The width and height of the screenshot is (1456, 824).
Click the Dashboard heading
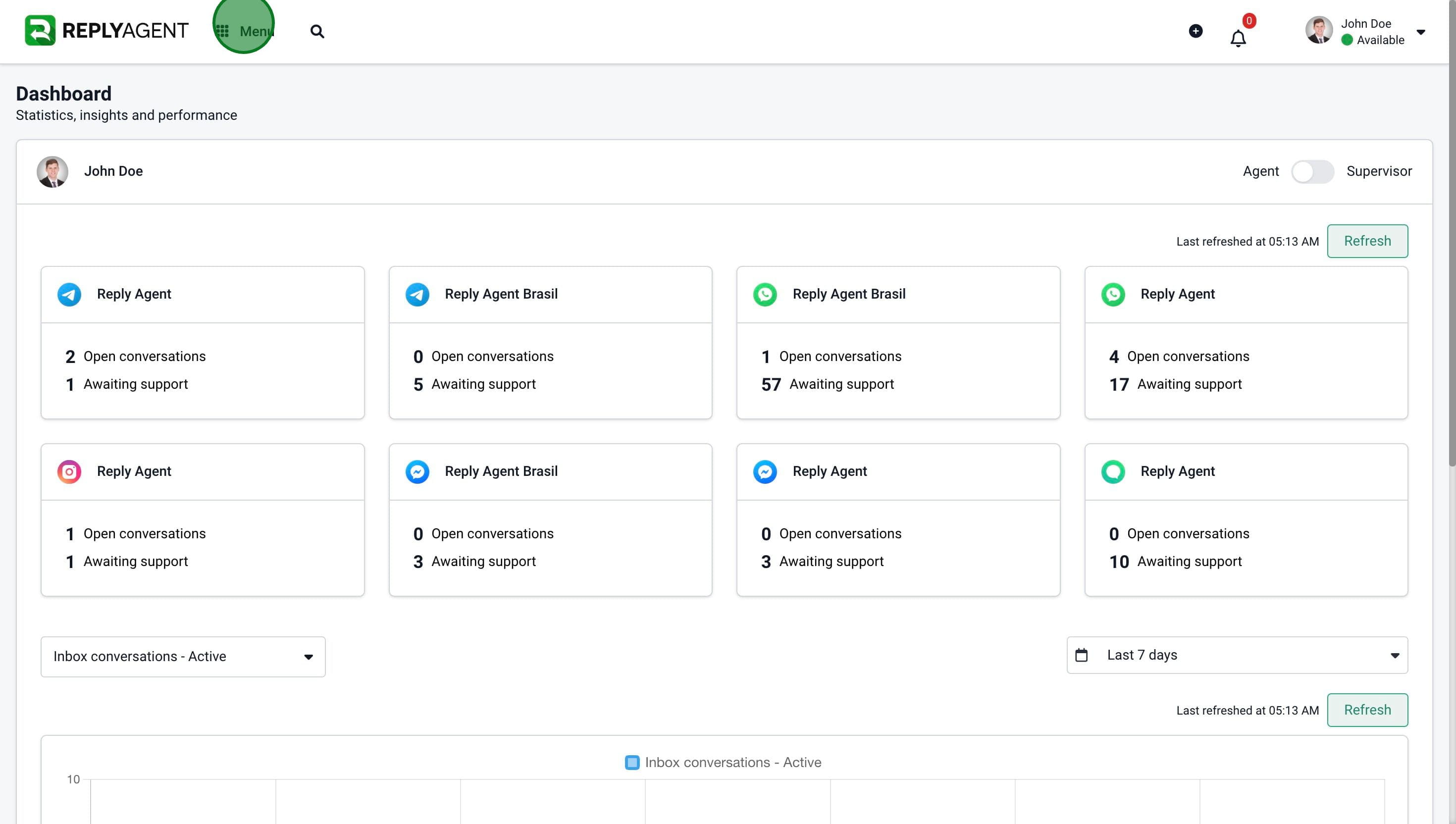(x=63, y=94)
